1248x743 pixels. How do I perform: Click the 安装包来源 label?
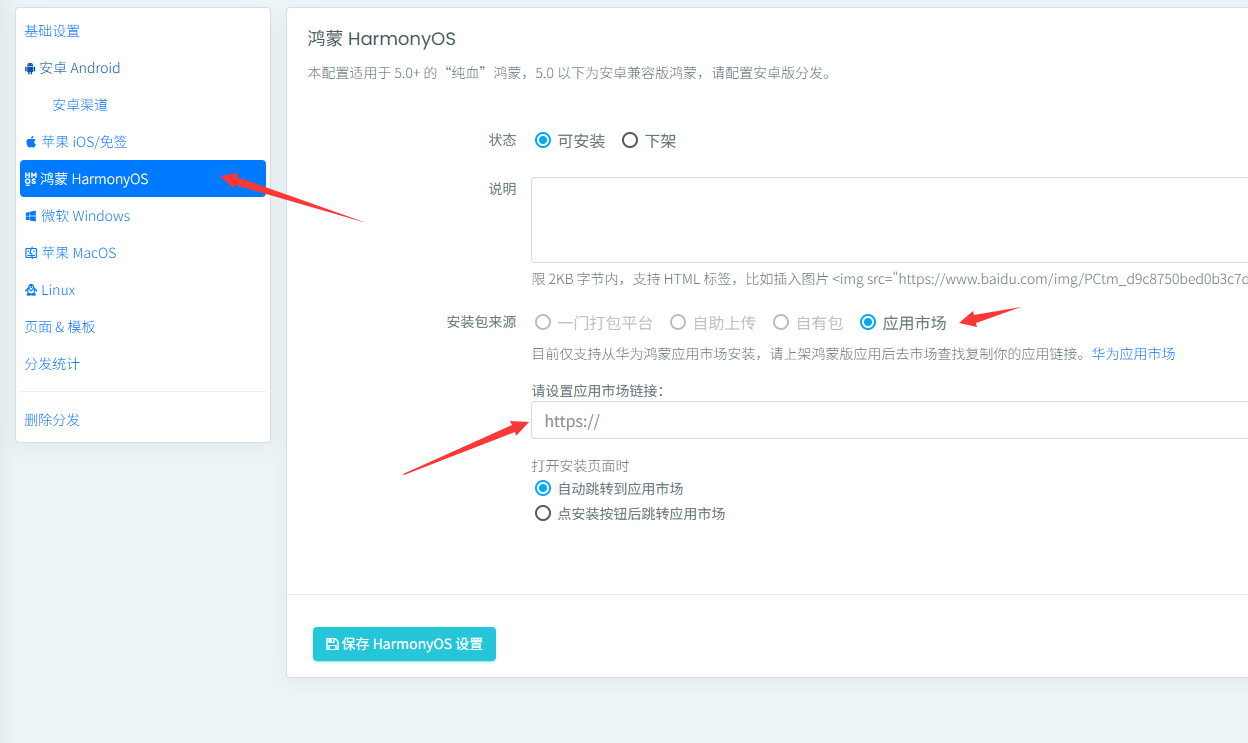[481, 322]
